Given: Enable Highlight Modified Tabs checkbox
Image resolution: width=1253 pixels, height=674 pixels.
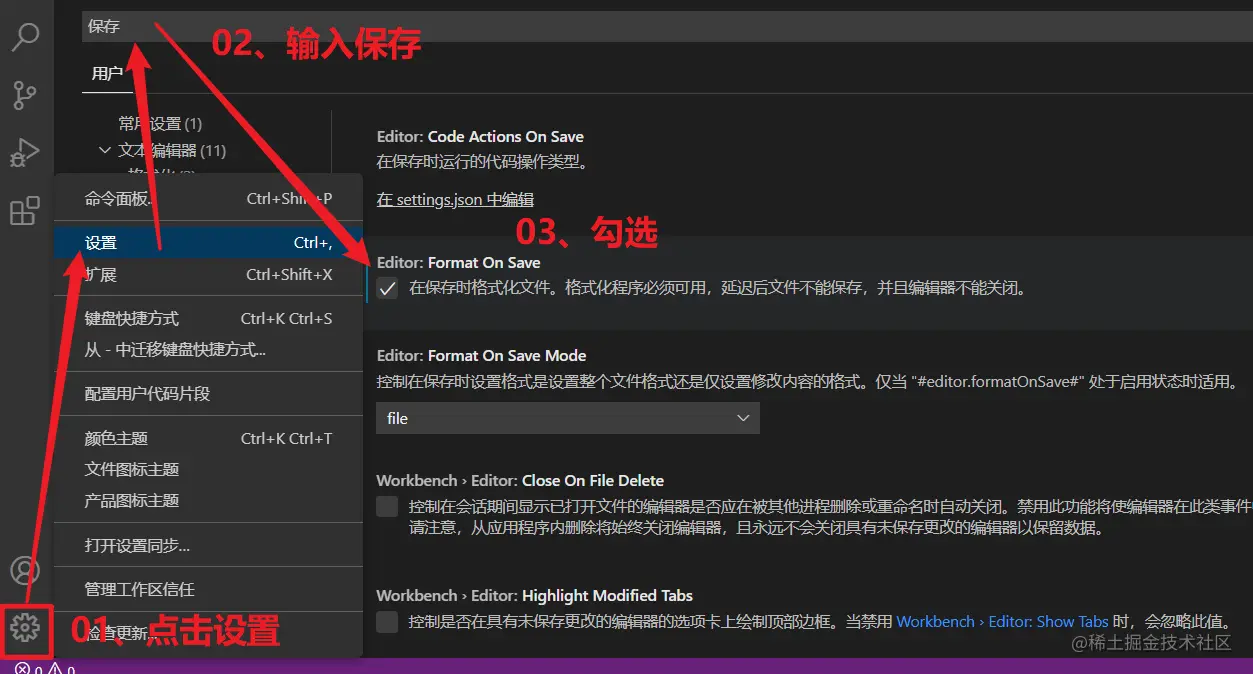Looking at the screenshot, I should click(x=388, y=622).
